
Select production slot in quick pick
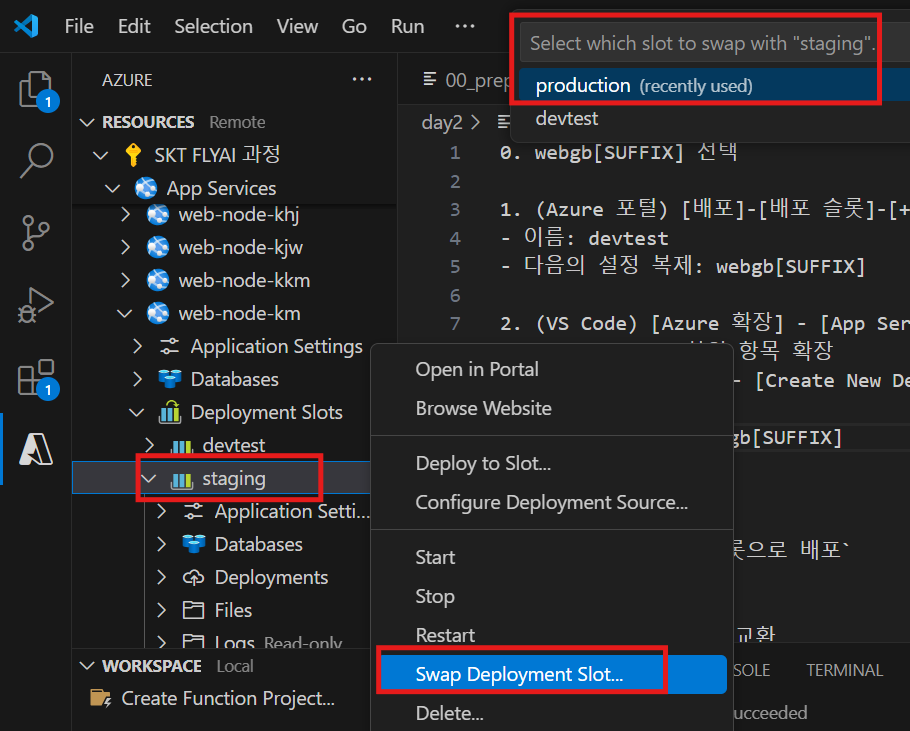(x=714, y=85)
